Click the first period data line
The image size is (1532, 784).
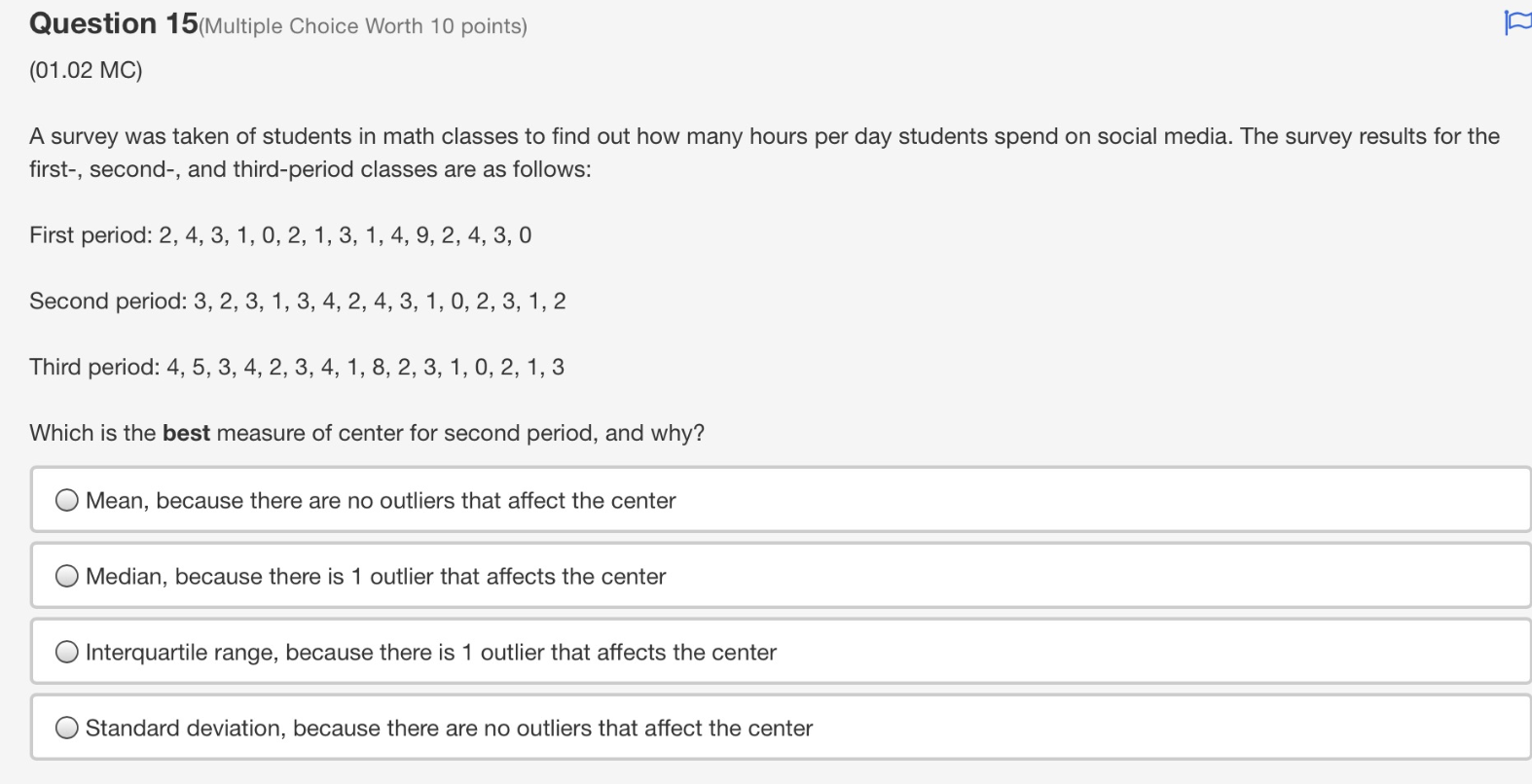[x=281, y=234]
